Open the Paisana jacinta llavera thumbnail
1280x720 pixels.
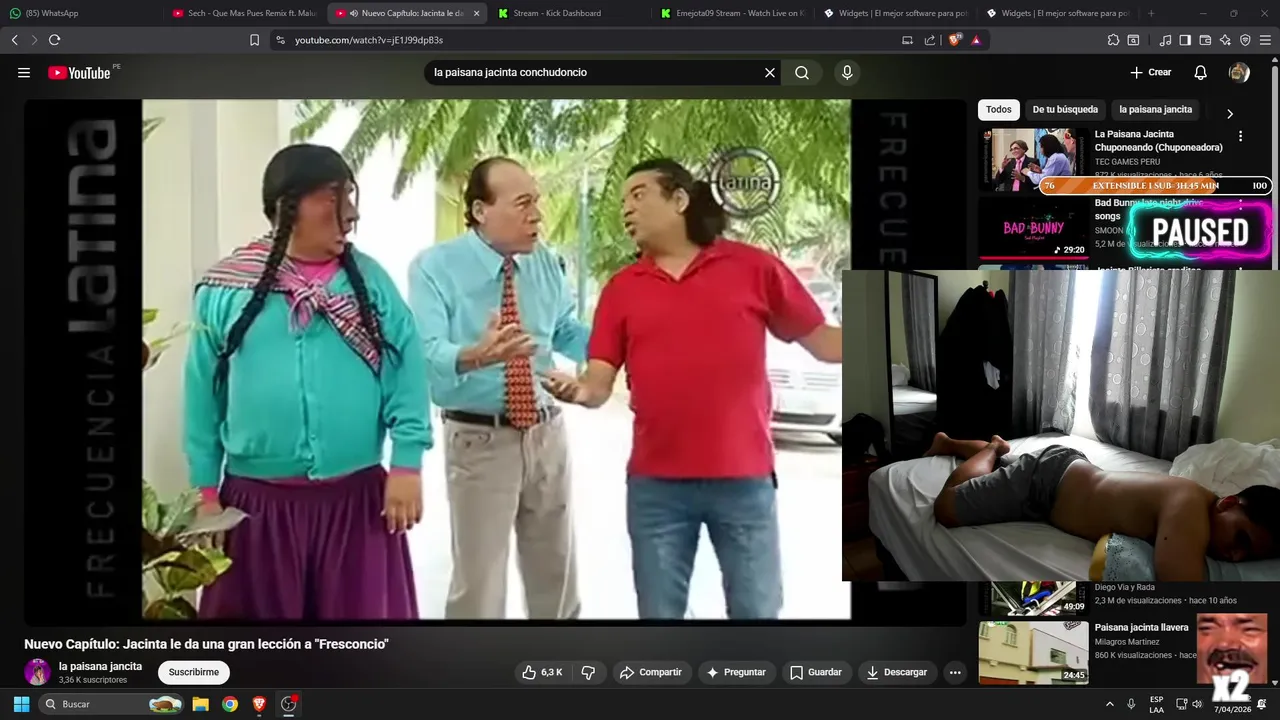tap(1034, 652)
